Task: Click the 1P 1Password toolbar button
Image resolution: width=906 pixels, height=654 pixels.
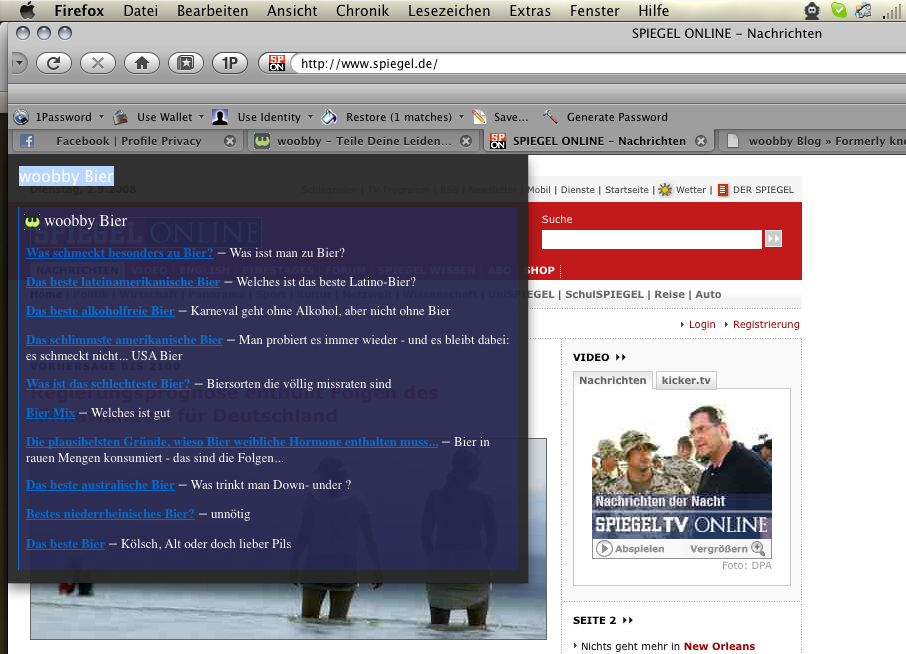Action: click(229, 63)
